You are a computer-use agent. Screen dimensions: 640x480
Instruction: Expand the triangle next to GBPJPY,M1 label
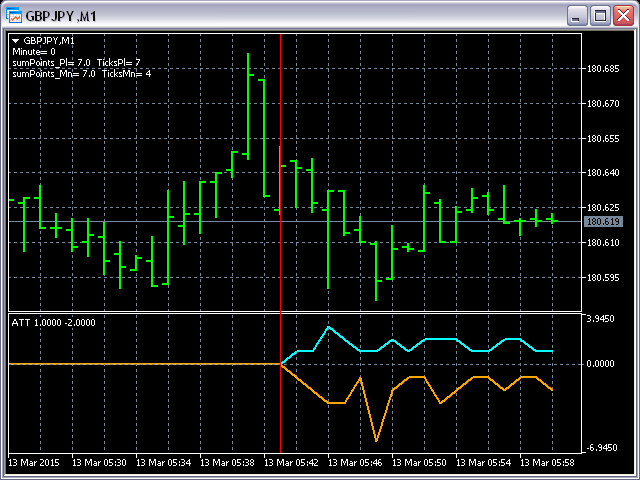(x=16, y=40)
